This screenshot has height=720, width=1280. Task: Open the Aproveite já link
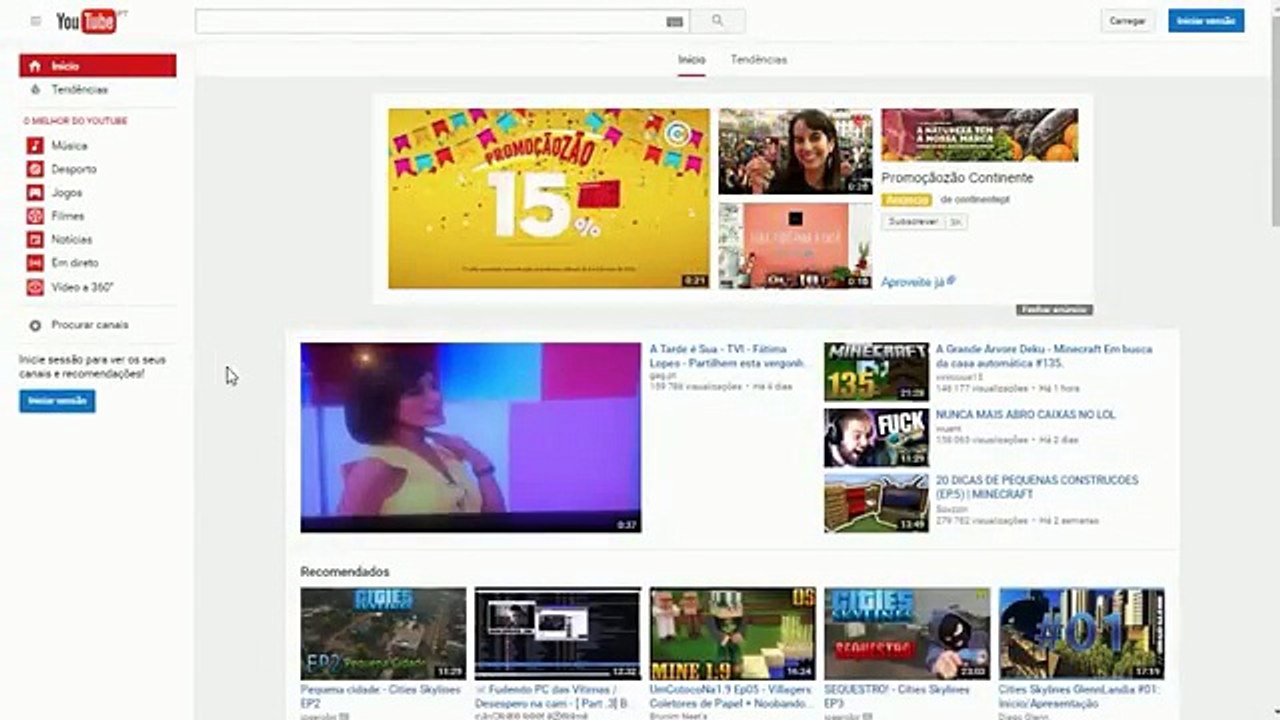[x=912, y=283]
